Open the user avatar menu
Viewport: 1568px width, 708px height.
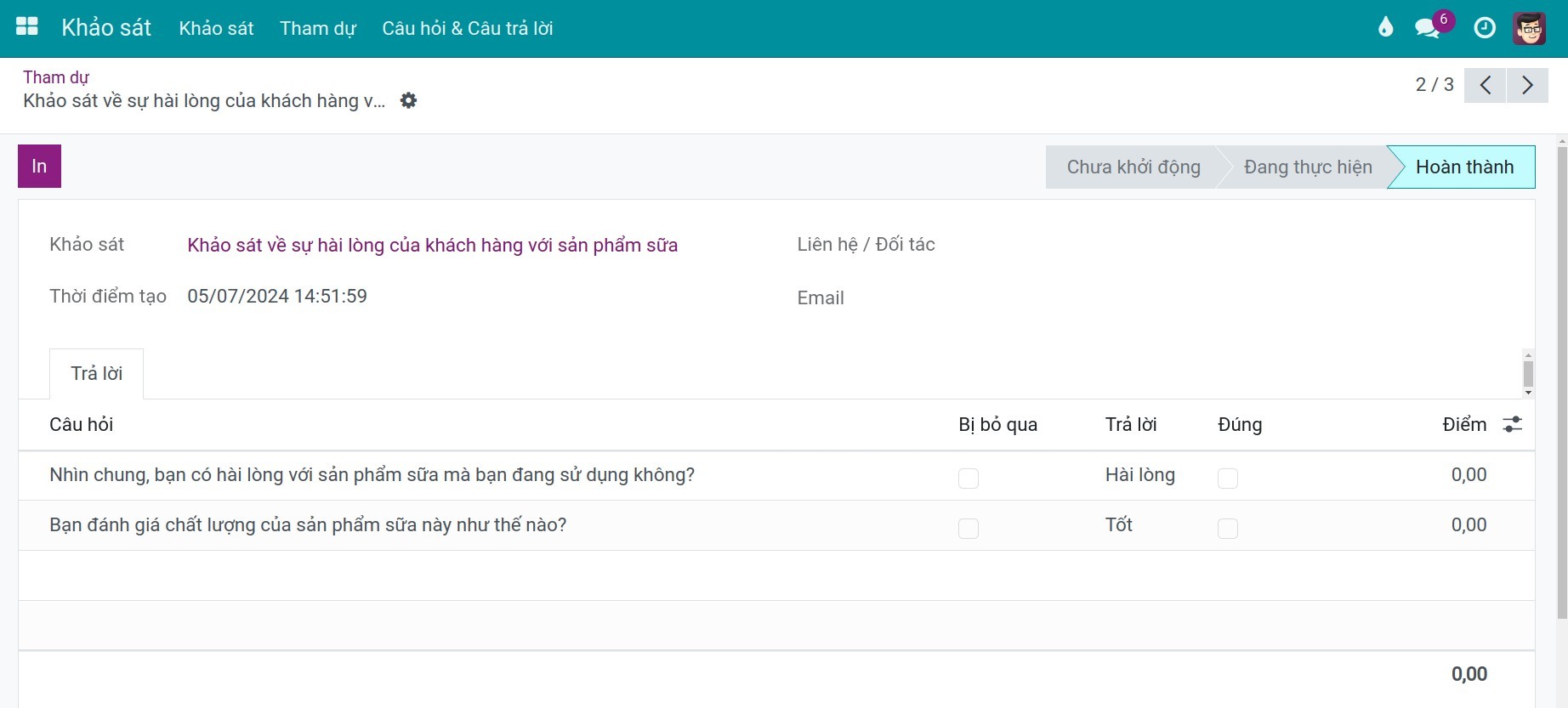click(x=1529, y=28)
